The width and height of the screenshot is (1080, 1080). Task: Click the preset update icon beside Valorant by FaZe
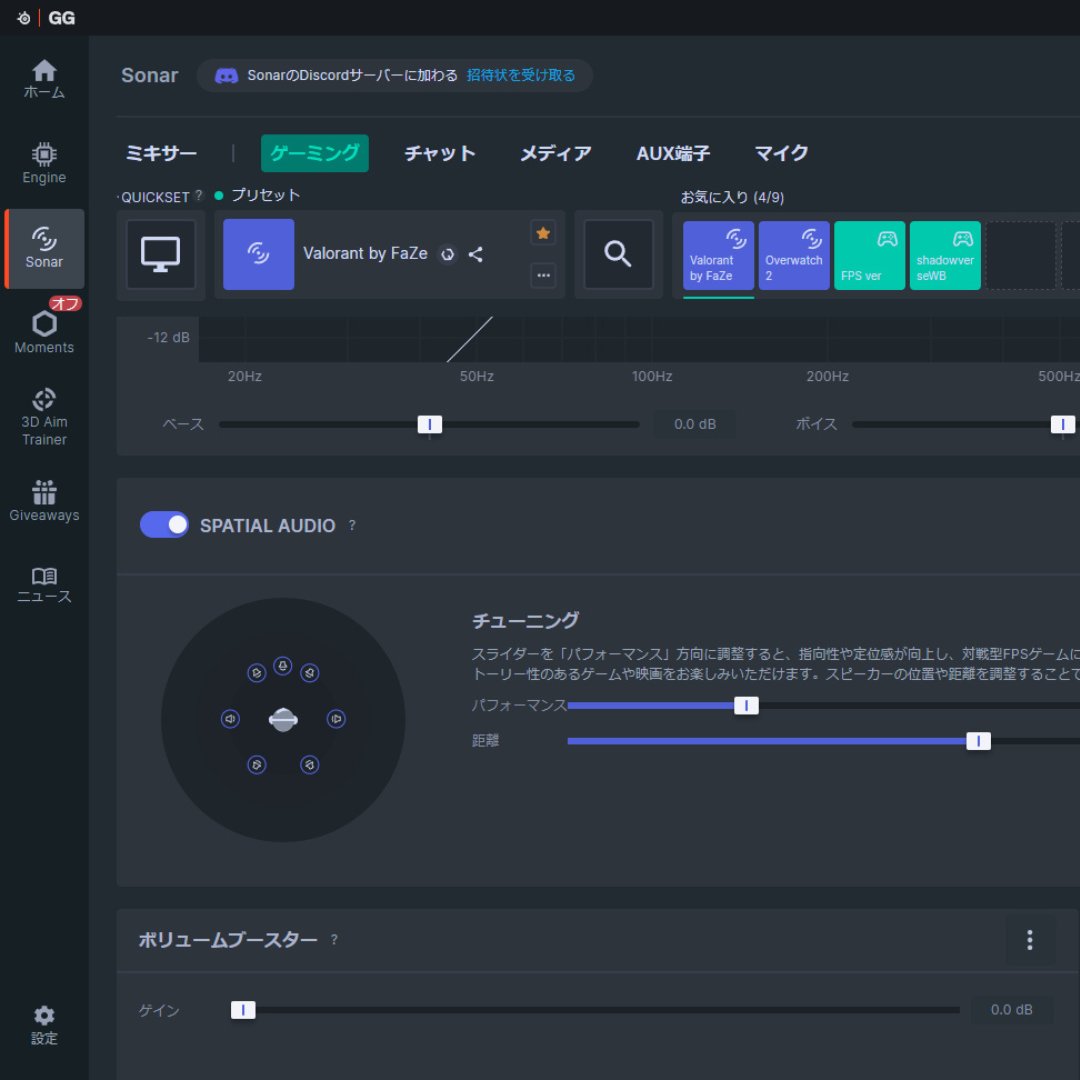tap(448, 255)
